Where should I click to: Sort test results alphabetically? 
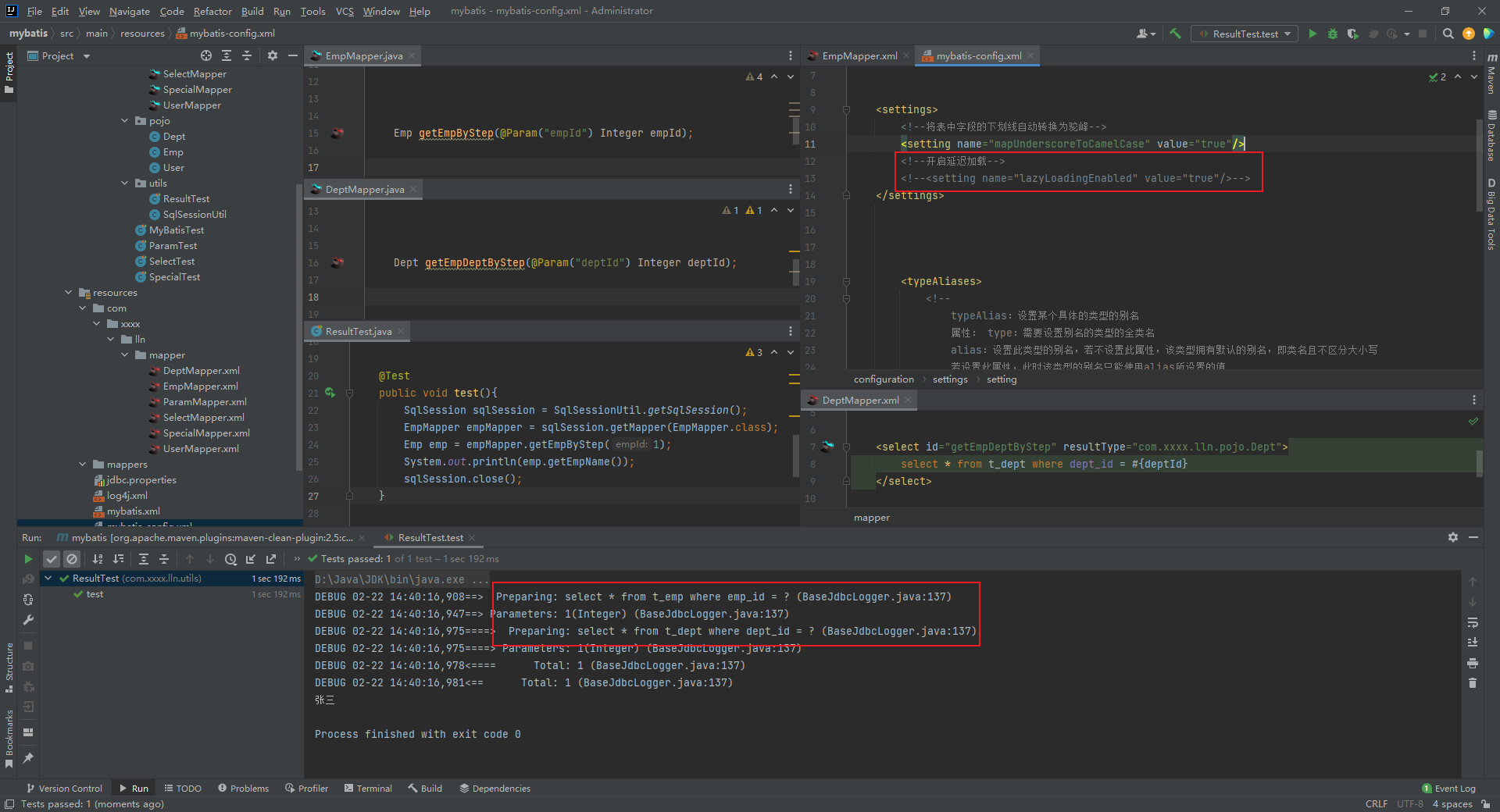coord(98,559)
